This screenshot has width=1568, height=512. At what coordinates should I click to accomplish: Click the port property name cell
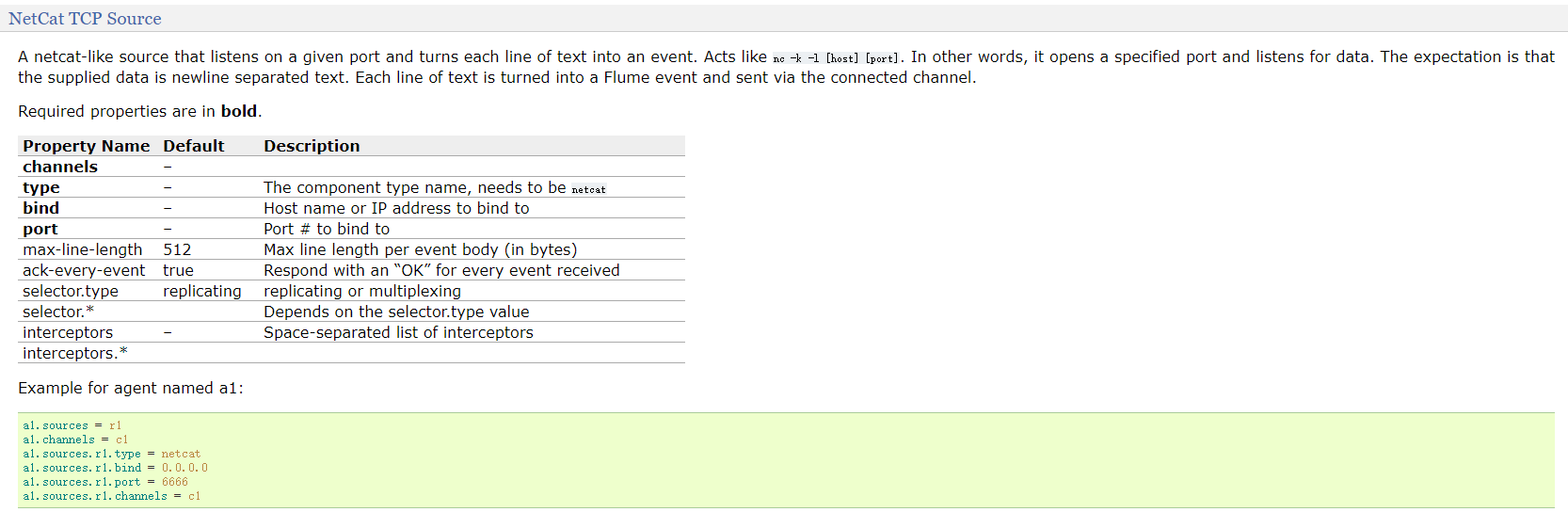[x=40, y=229]
